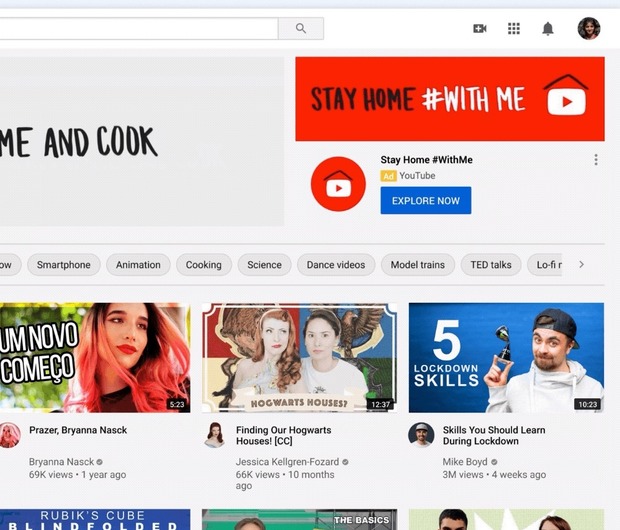Click the 10:23 duration badge
The height and width of the screenshot is (530, 620).
(x=588, y=404)
